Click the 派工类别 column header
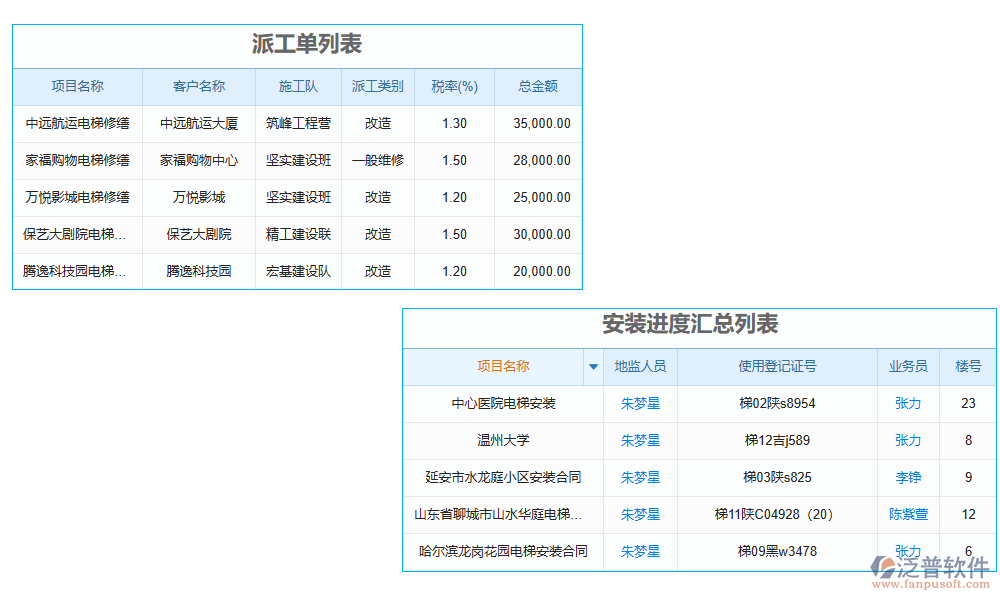 coord(378,87)
